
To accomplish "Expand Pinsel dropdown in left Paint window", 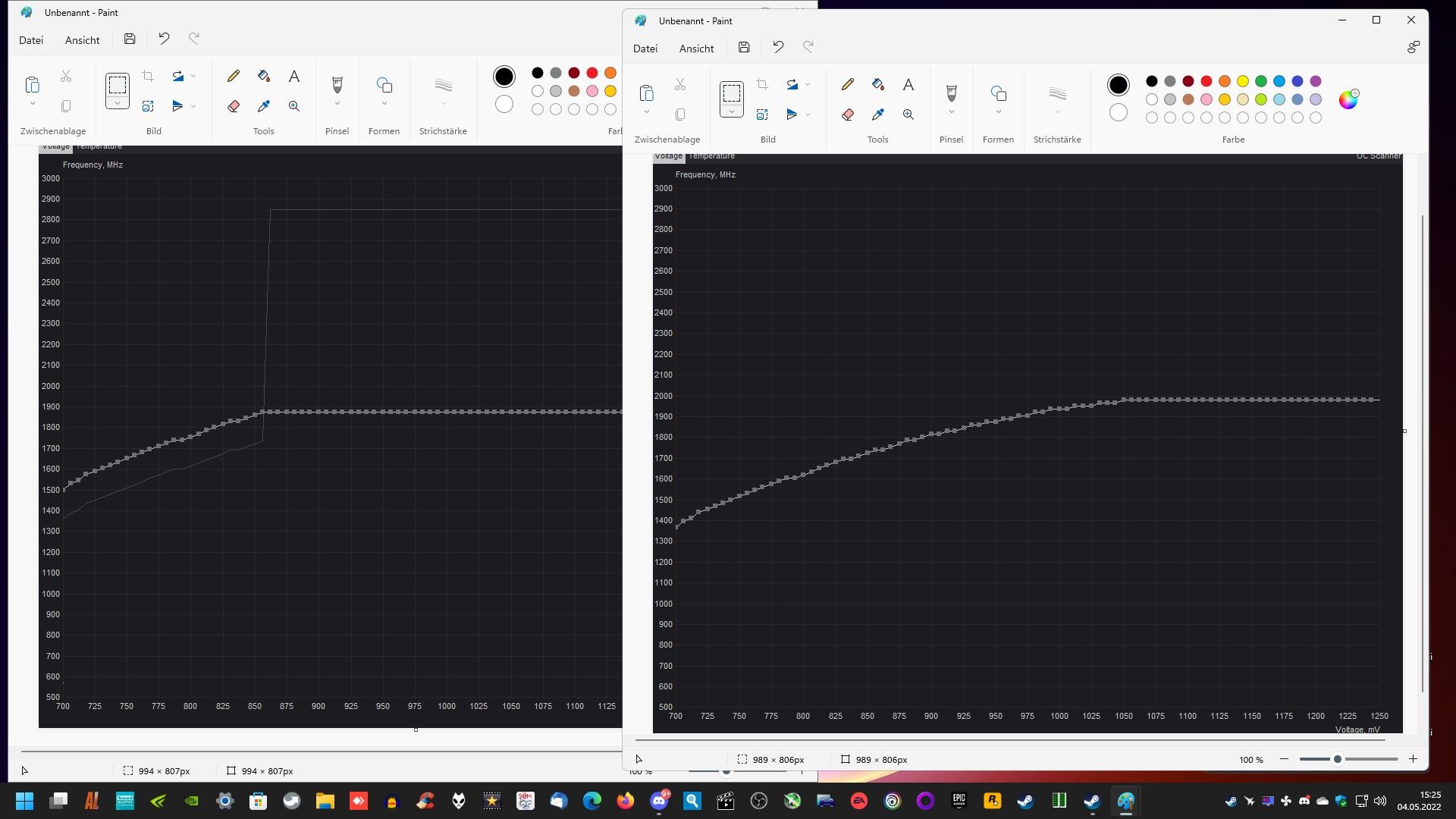I will [x=337, y=104].
